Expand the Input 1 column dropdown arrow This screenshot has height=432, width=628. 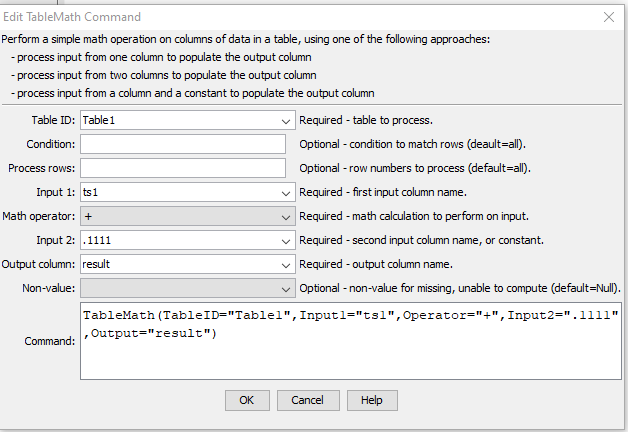286,193
